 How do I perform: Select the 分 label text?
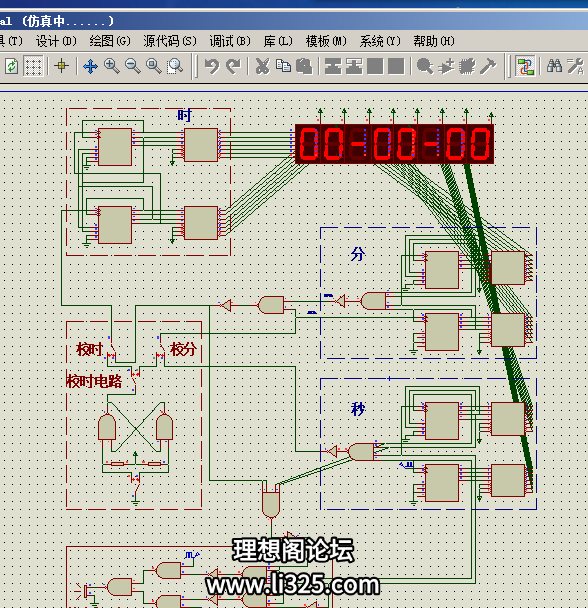coord(358,254)
